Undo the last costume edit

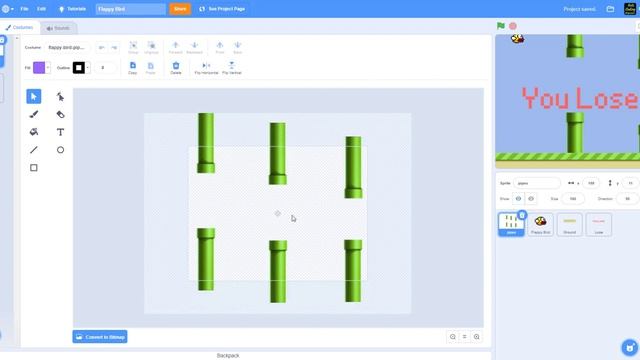pos(102,48)
